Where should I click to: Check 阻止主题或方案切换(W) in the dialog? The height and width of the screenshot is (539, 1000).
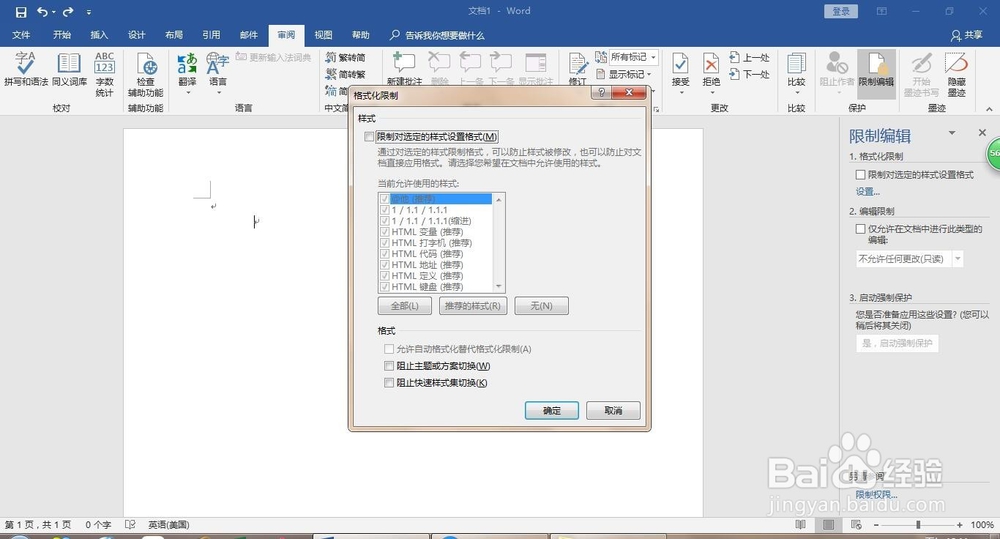(x=389, y=365)
